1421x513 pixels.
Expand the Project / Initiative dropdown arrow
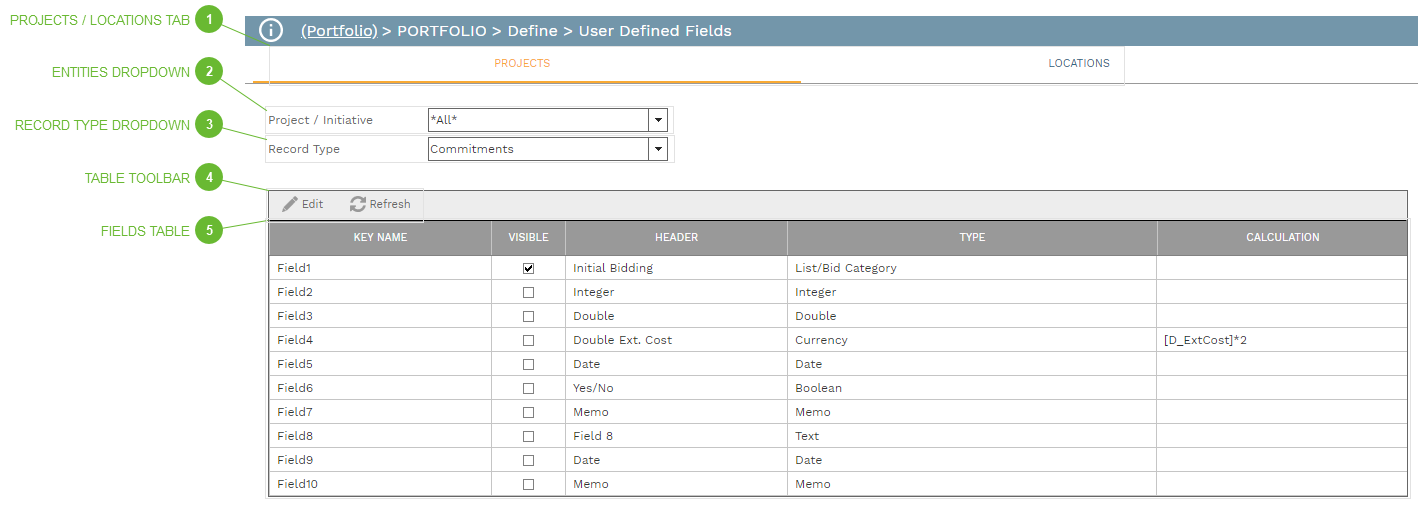click(x=658, y=120)
